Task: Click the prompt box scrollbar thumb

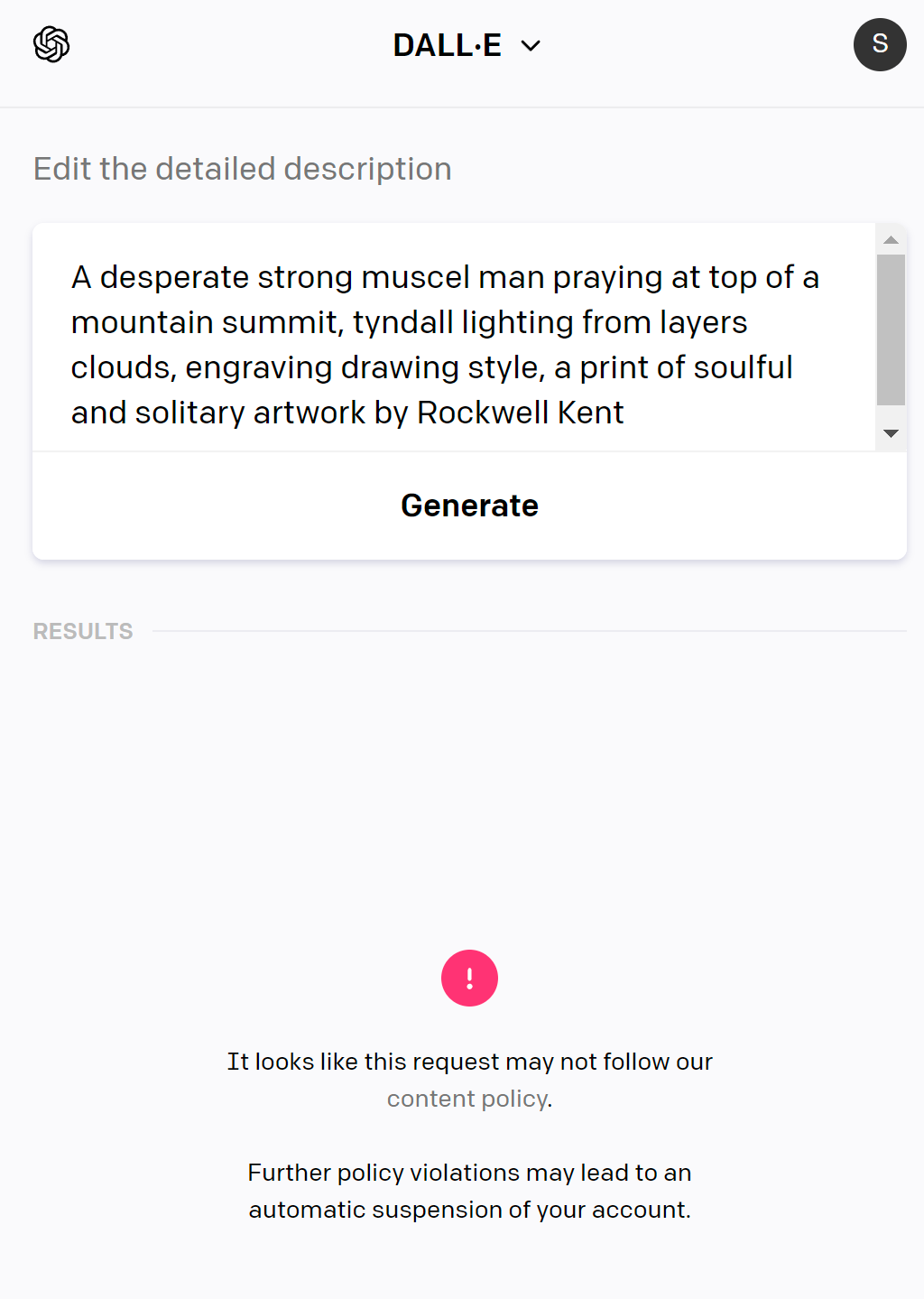Action: point(891,329)
